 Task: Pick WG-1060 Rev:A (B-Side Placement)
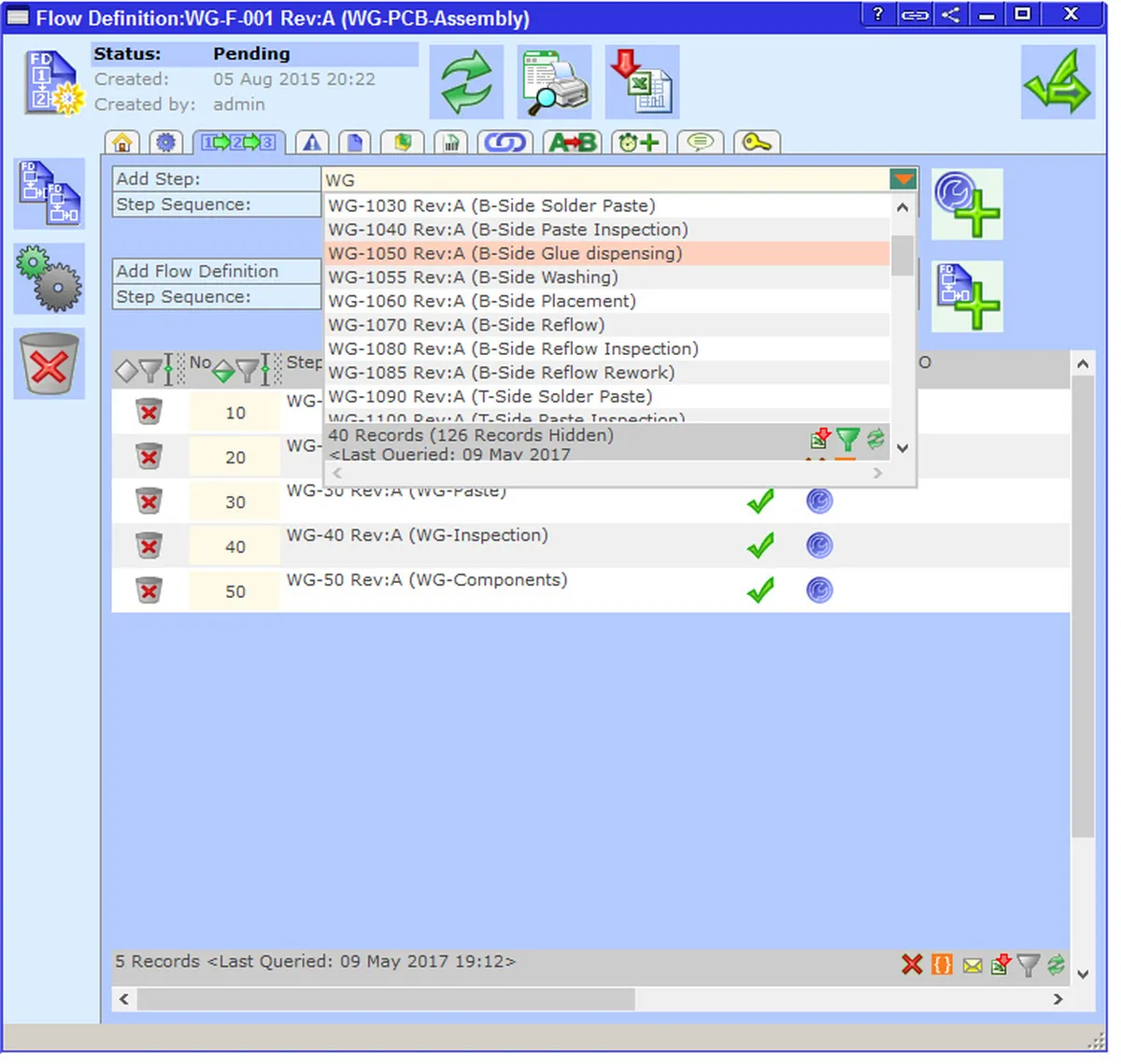click(x=607, y=302)
